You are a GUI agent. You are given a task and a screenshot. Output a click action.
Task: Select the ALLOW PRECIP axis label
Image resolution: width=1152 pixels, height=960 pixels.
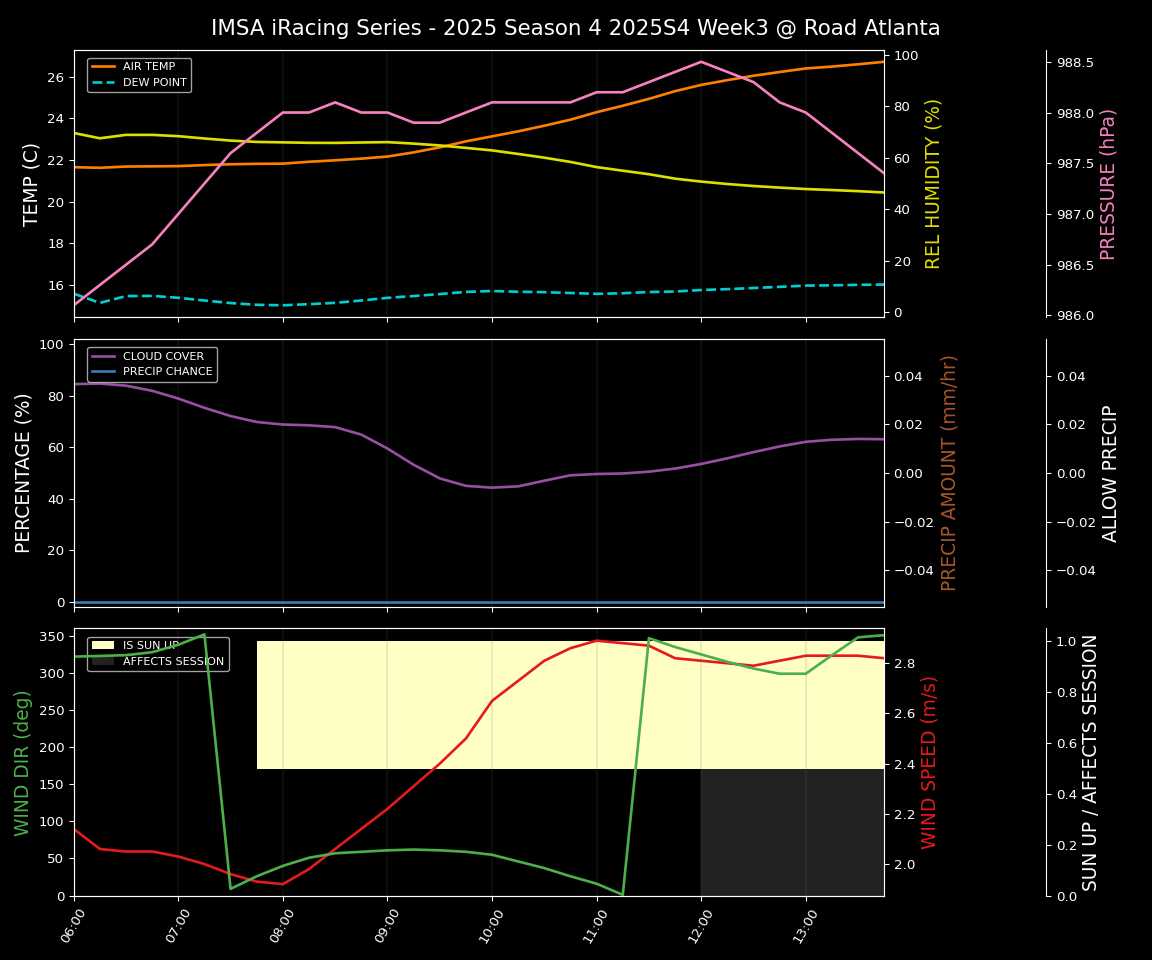[1110, 473]
